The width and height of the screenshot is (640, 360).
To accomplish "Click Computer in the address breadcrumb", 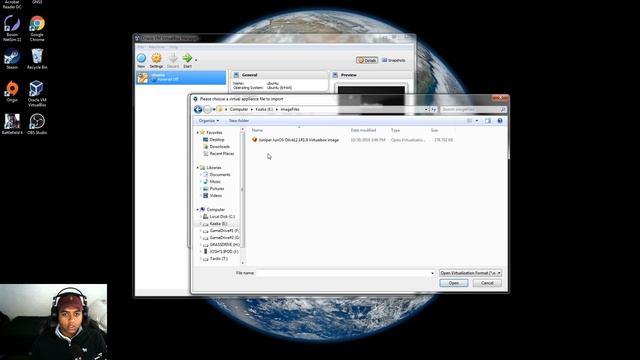I will point(239,109).
